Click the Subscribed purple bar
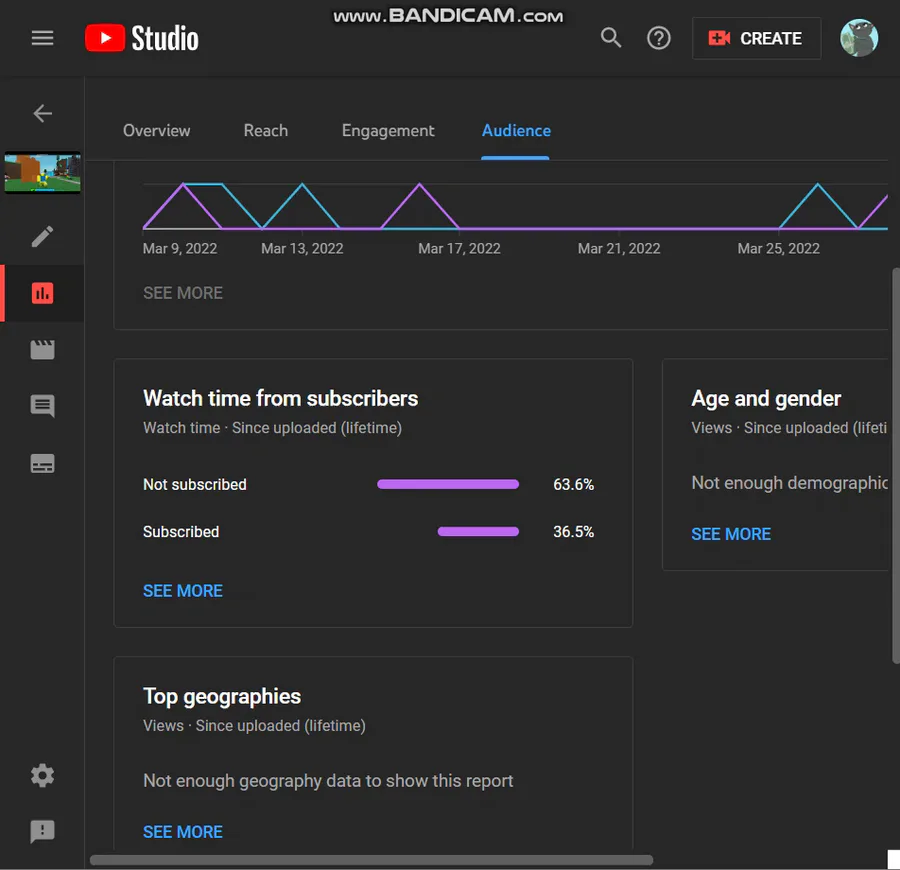This screenshot has width=900, height=870. pyautogui.click(x=478, y=531)
